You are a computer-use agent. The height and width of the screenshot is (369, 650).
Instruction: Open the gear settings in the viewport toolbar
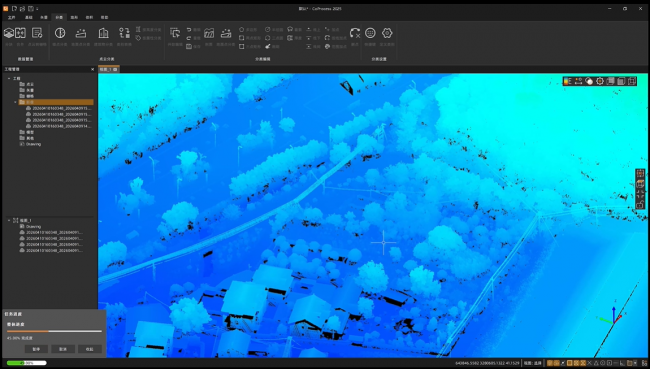click(600, 81)
